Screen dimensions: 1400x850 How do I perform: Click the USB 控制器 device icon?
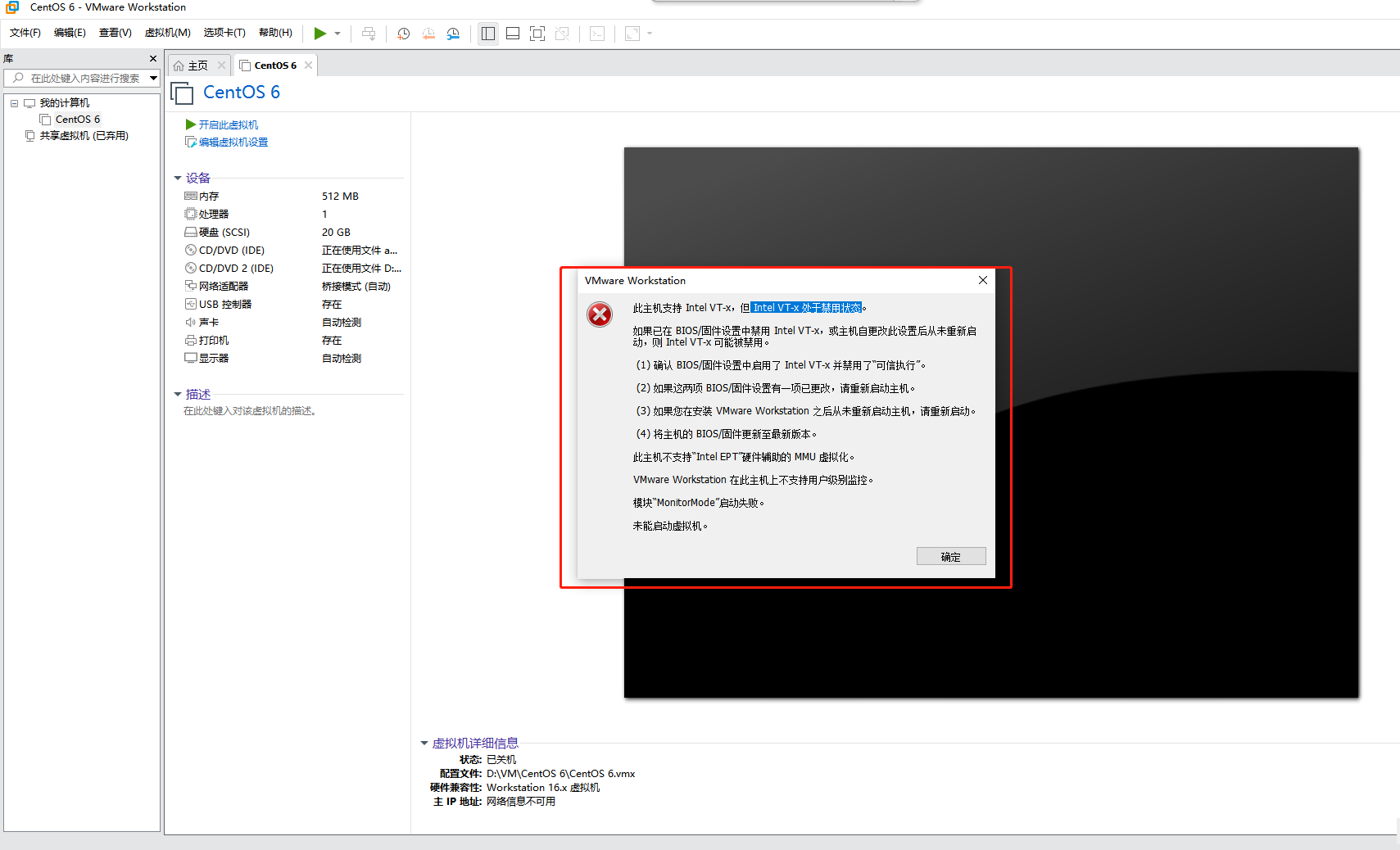point(191,305)
